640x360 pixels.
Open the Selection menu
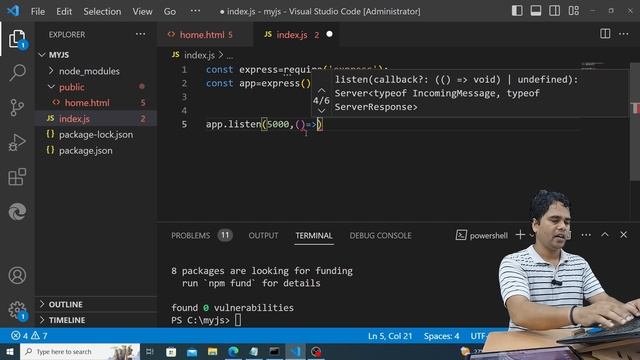102,11
